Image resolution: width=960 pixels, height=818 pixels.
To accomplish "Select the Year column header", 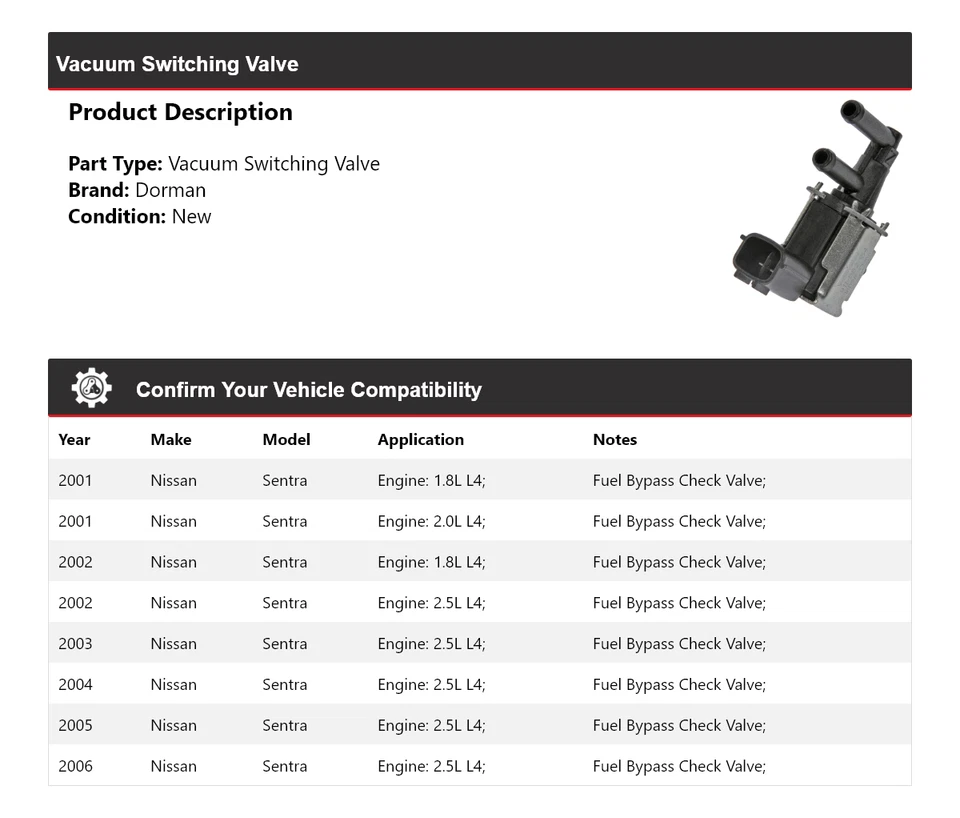I will tap(74, 439).
